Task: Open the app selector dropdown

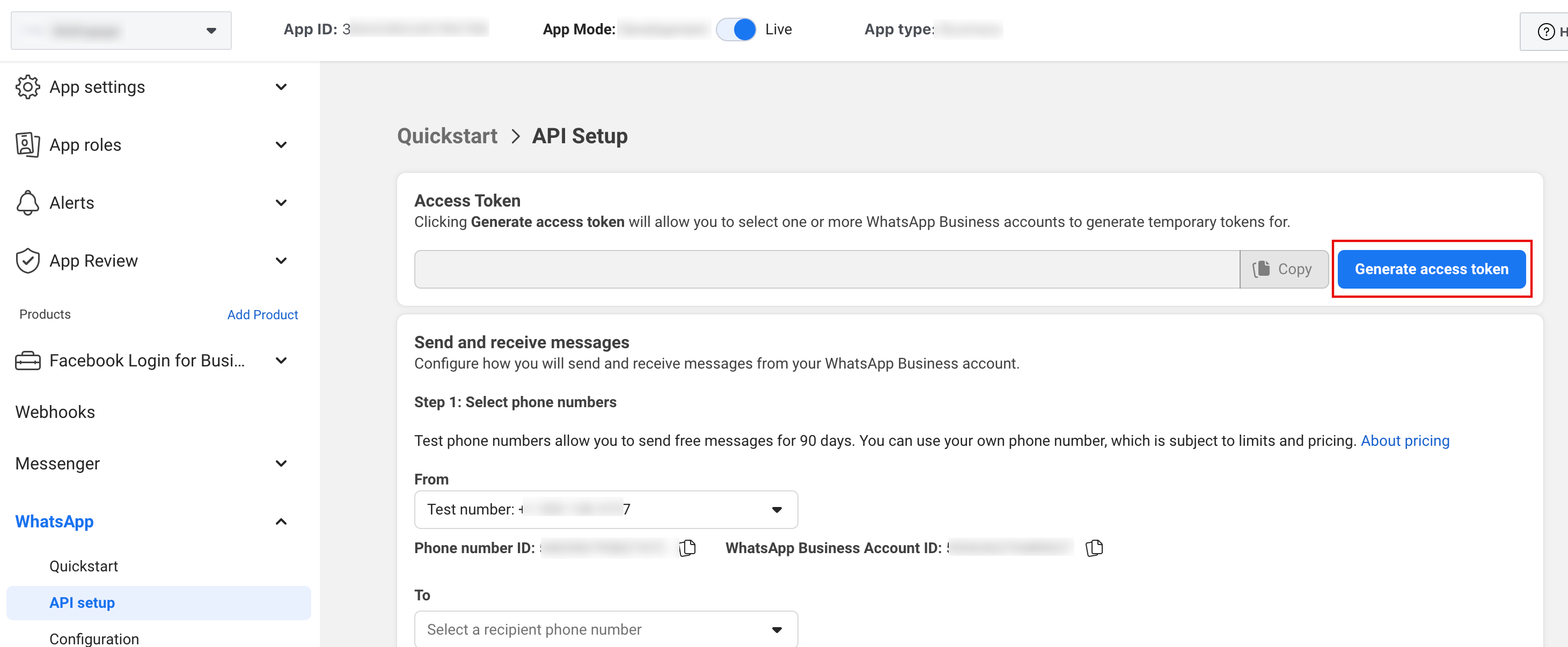Action: (x=121, y=30)
